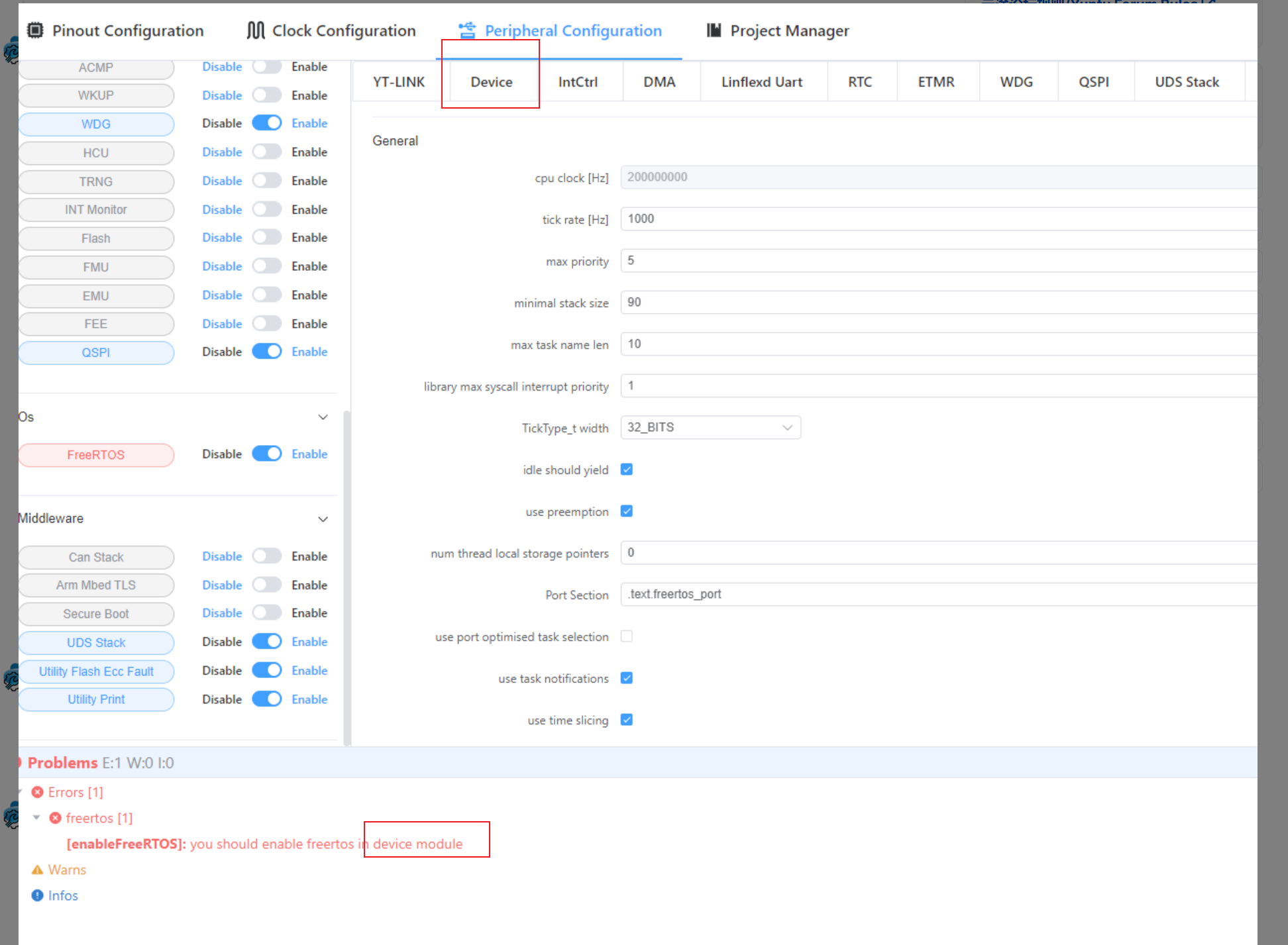
Task: Click the Warns triangle icon
Action: pos(38,870)
